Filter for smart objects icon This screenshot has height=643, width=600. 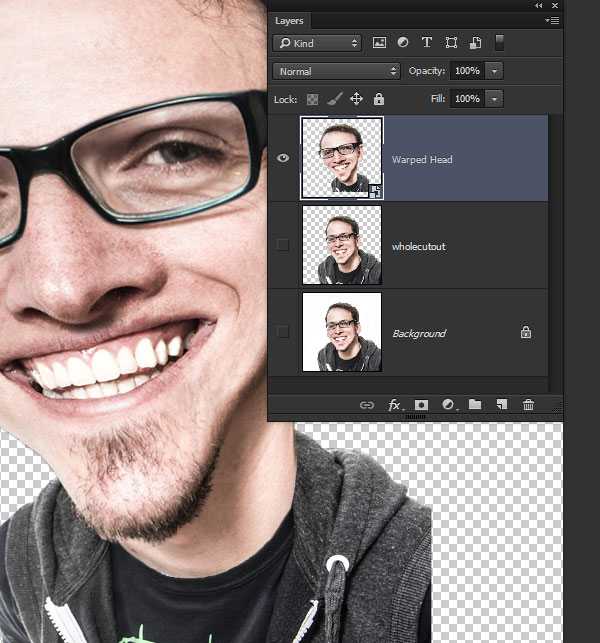click(x=475, y=43)
